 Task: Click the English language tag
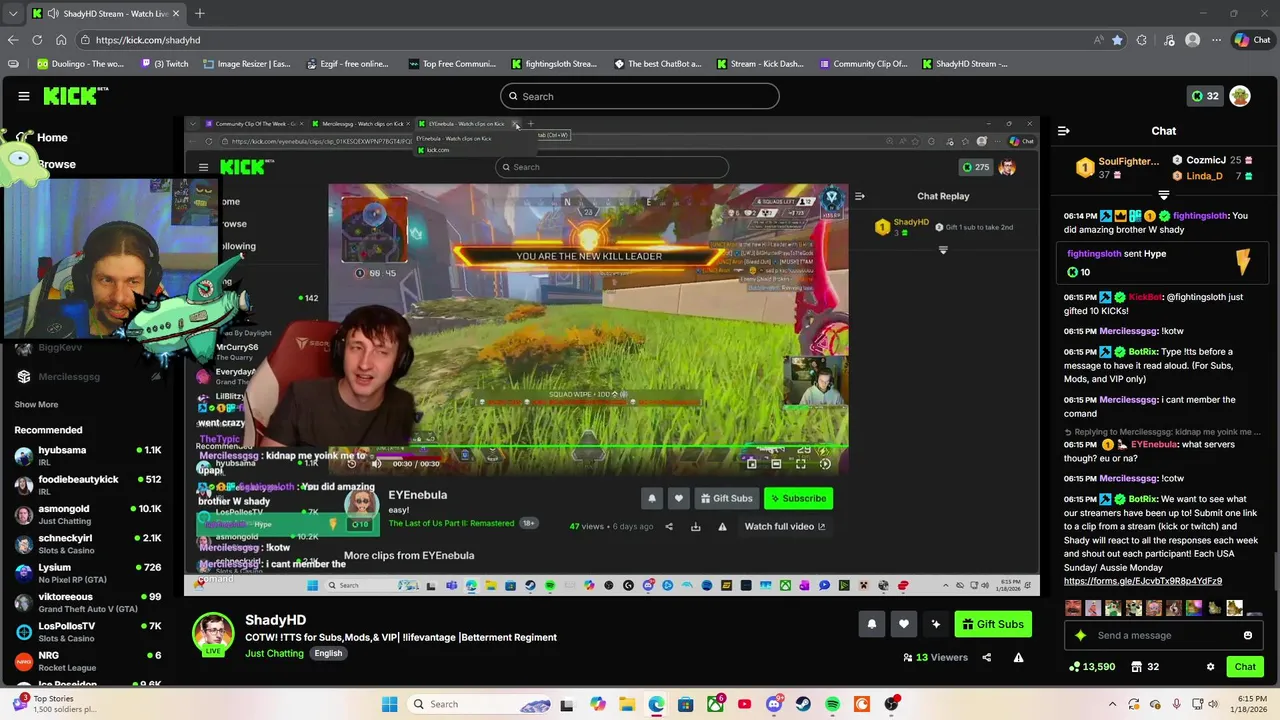(x=328, y=653)
